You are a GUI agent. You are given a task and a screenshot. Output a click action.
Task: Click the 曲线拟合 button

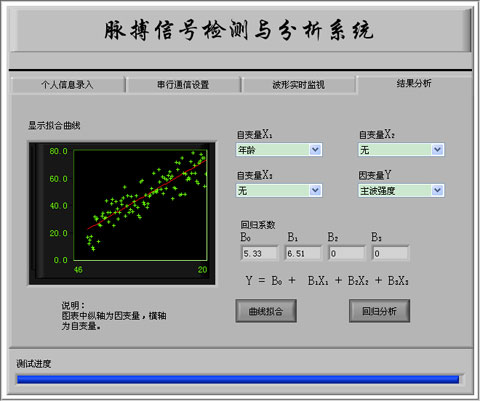point(266,311)
